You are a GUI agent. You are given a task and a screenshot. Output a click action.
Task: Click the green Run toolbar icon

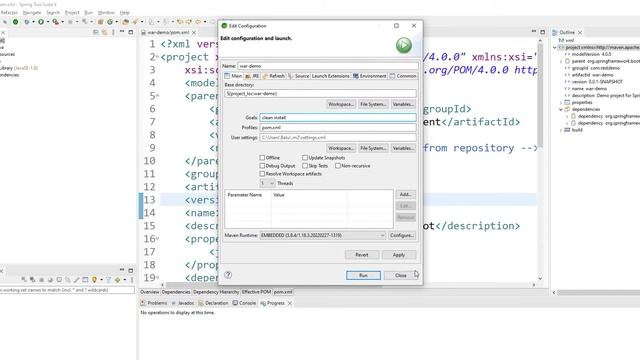click(41, 22)
